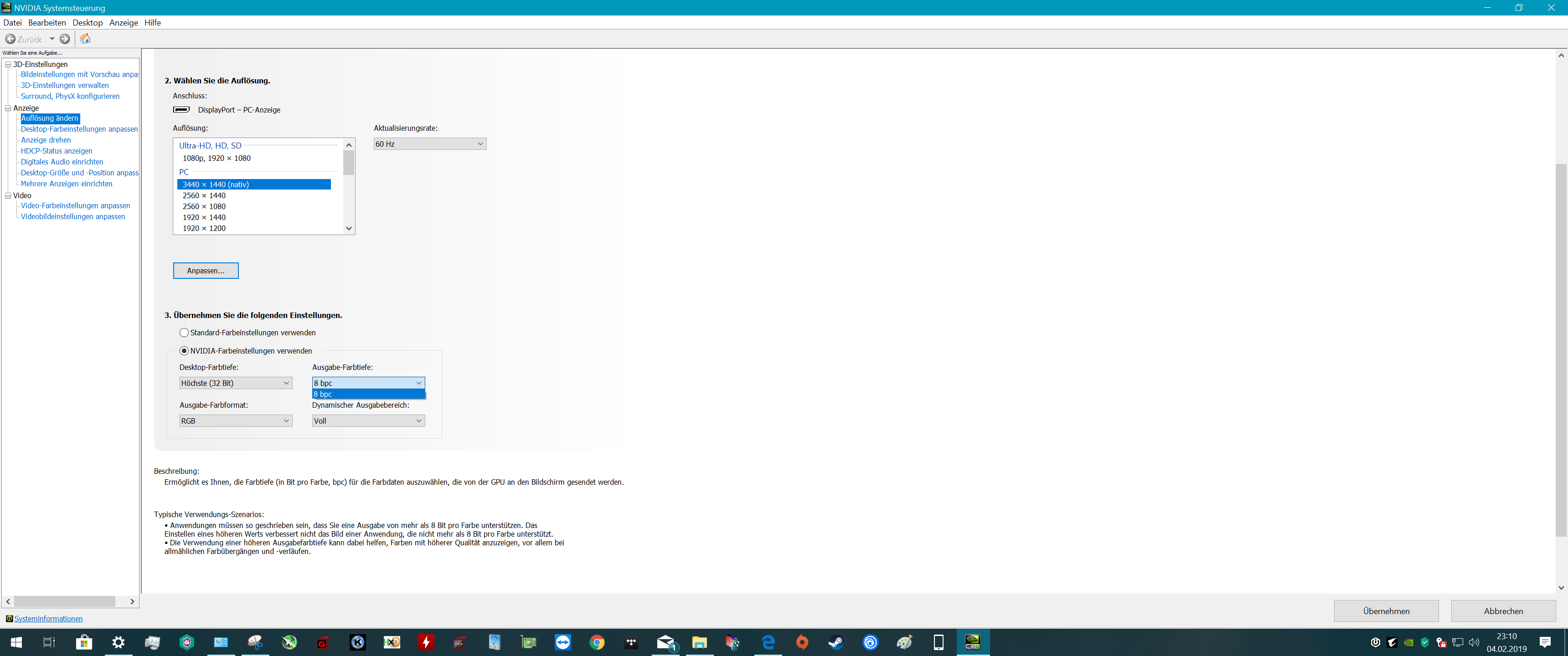
Task: Select 2560 × 1440 in resolution list
Action: (x=204, y=196)
